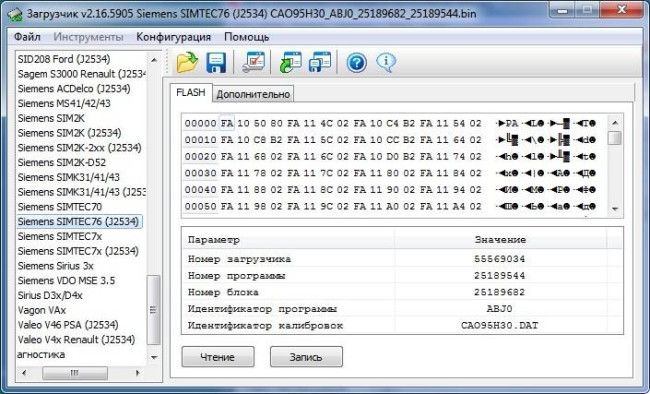Click first FA byte in row 00000
This screenshot has width=650, height=394.
(227, 123)
